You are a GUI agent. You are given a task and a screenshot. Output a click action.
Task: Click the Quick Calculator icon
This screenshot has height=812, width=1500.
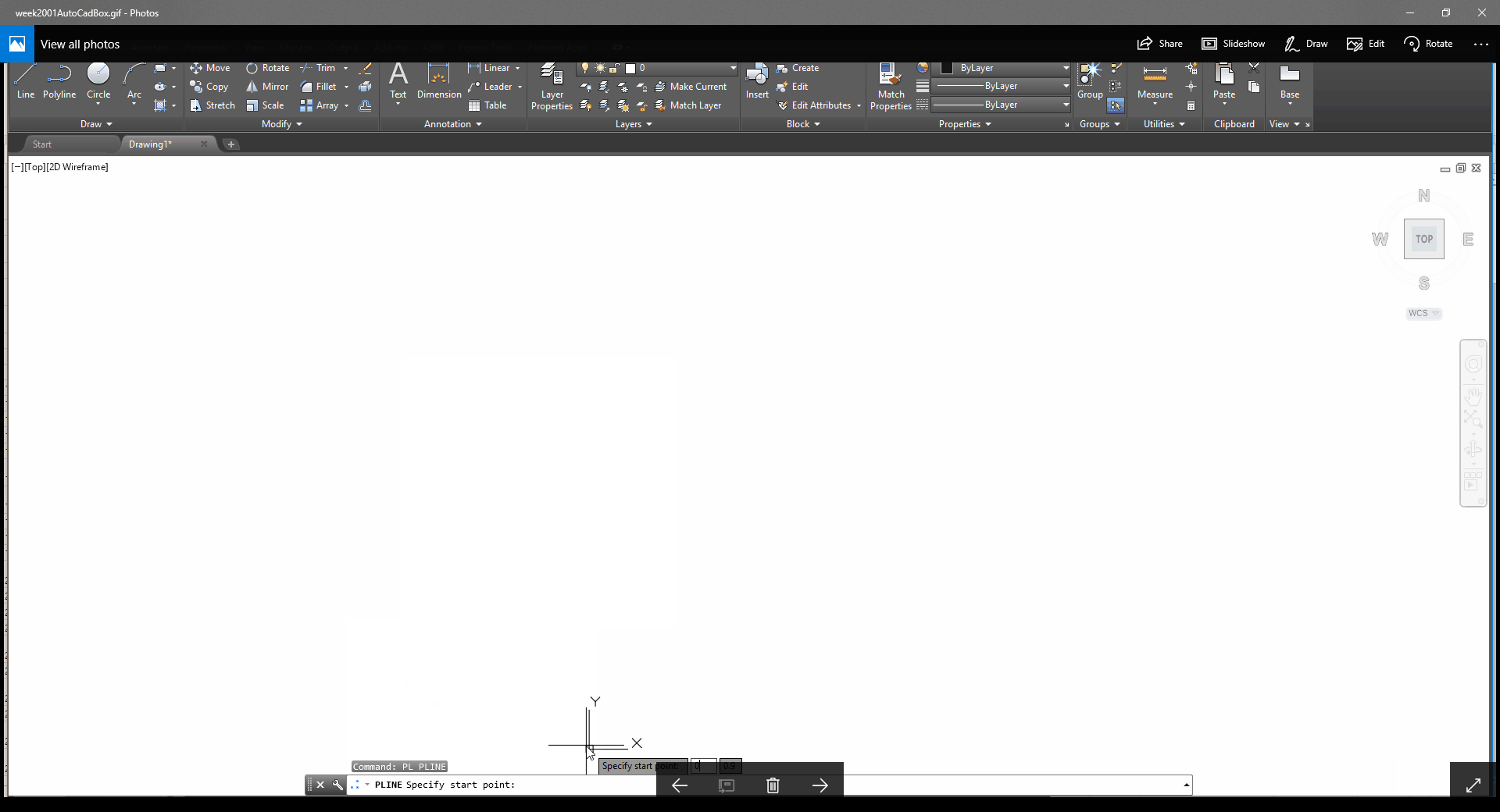coord(1191,105)
